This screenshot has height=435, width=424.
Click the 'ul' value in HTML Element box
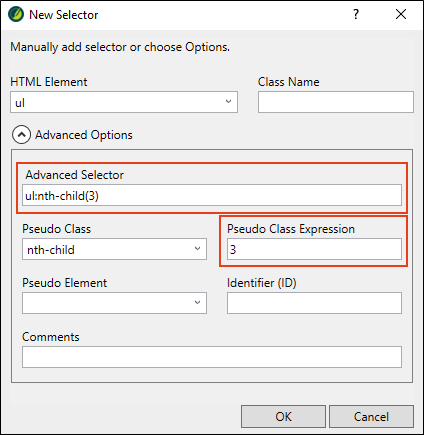point(20,103)
